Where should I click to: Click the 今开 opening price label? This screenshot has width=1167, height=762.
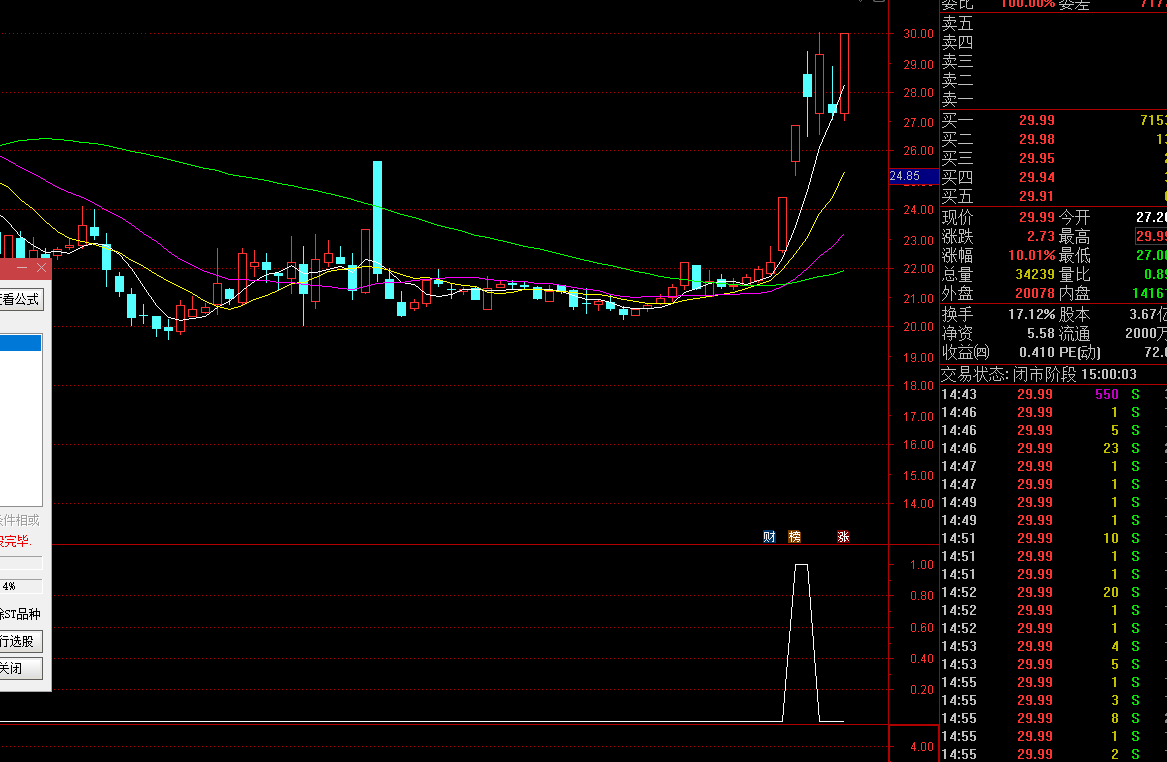(x=1074, y=217)
